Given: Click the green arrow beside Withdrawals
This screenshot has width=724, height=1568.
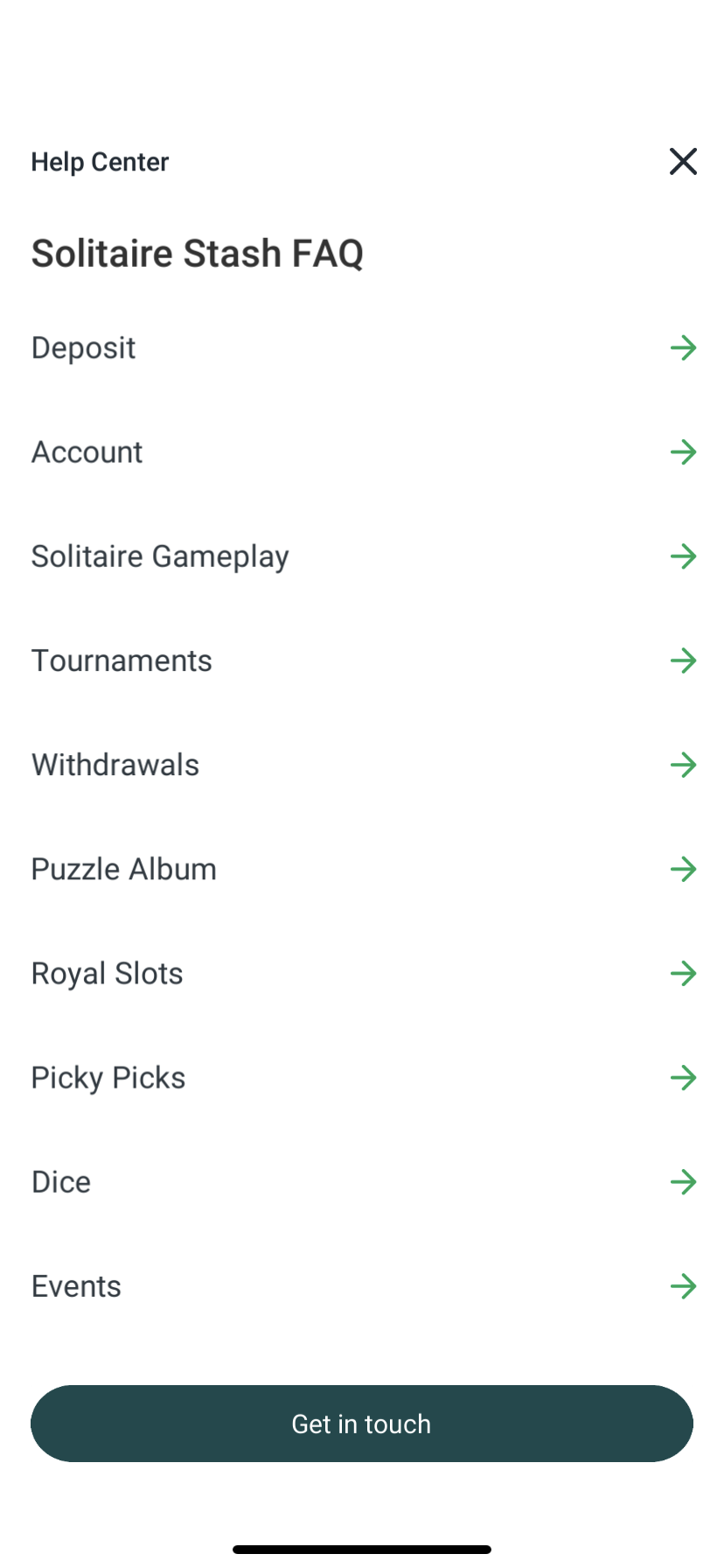Looking at the screenshot, I should [683, 765].
